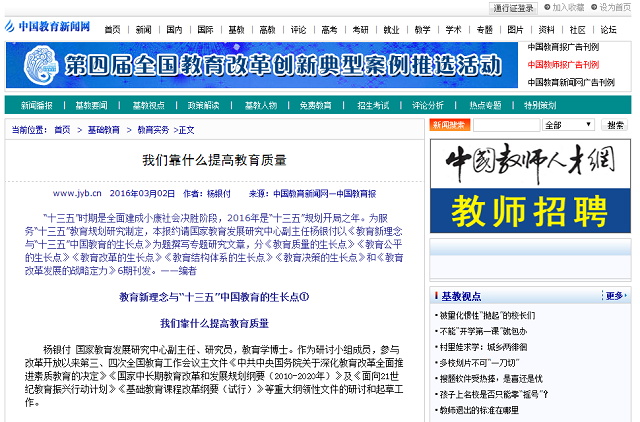Viewport: 640px width, 422px height.
Task: Go to 基础教育 in breadcrumb
Action: (104, 130)
